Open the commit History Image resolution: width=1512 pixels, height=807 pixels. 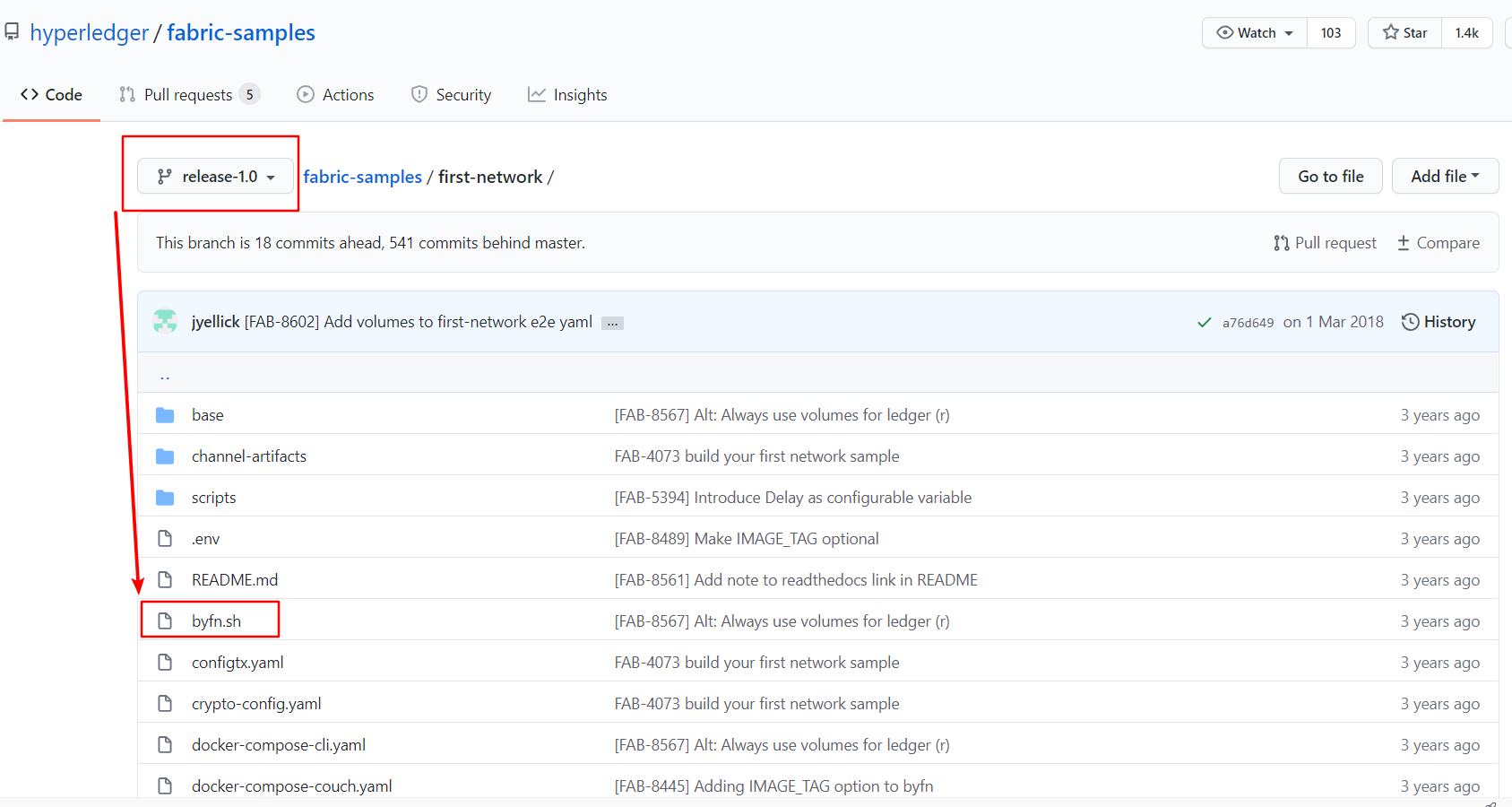click(1439, 322)
